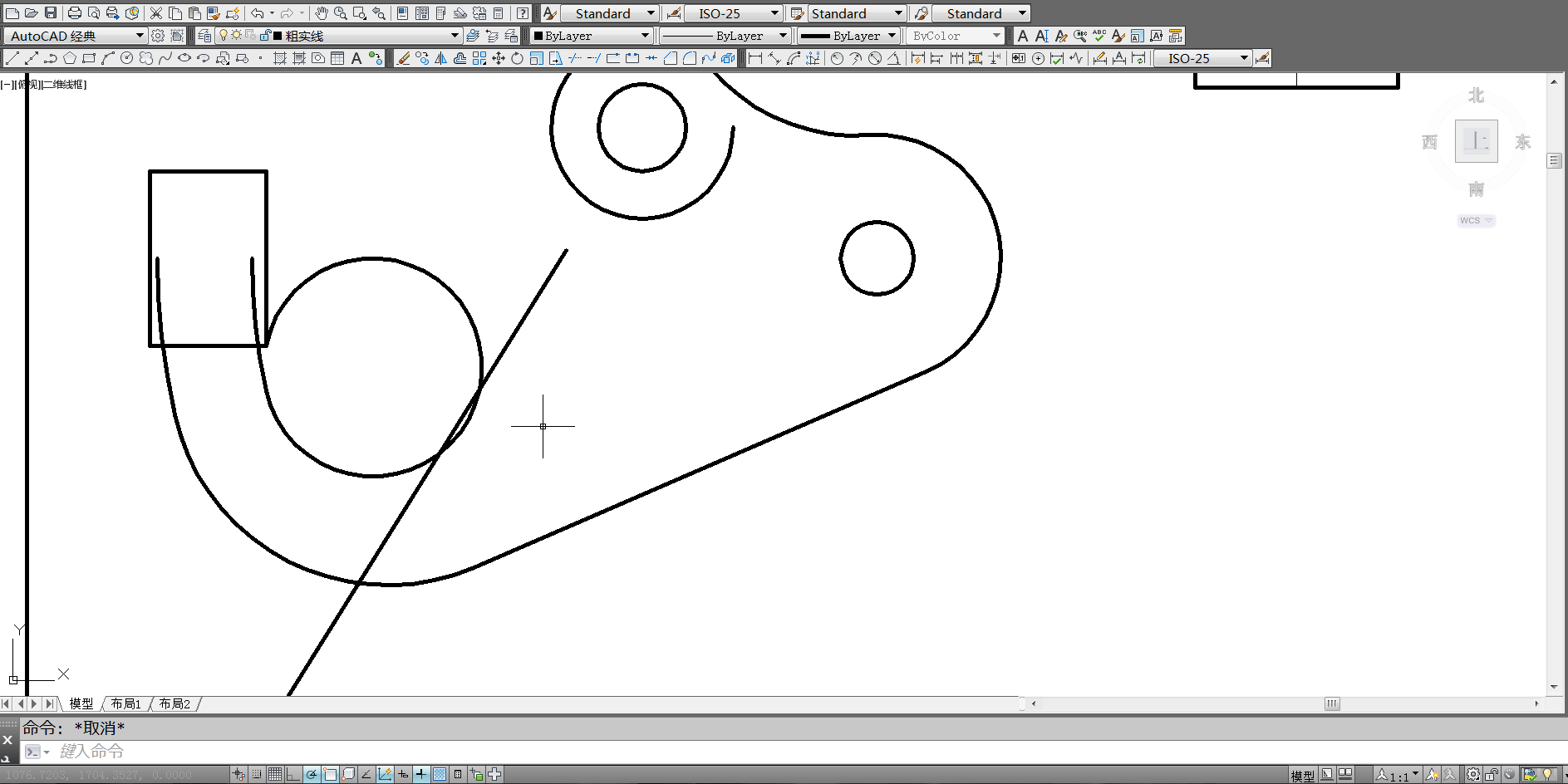Open the 粗实线 layer dropdown
This screenshot has width=1568, height=784.
[455, 36]
